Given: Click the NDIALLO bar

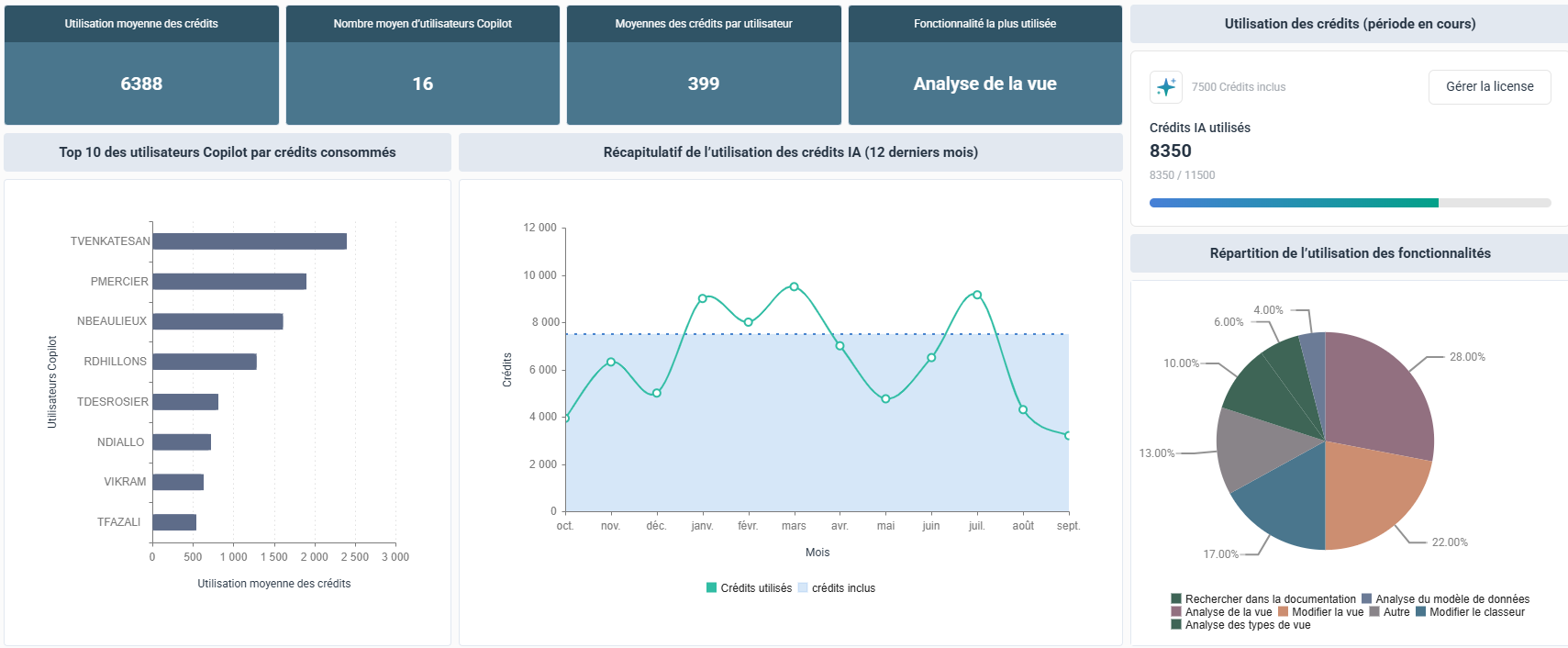Looking at the screenshot, I should coord(182,442).
